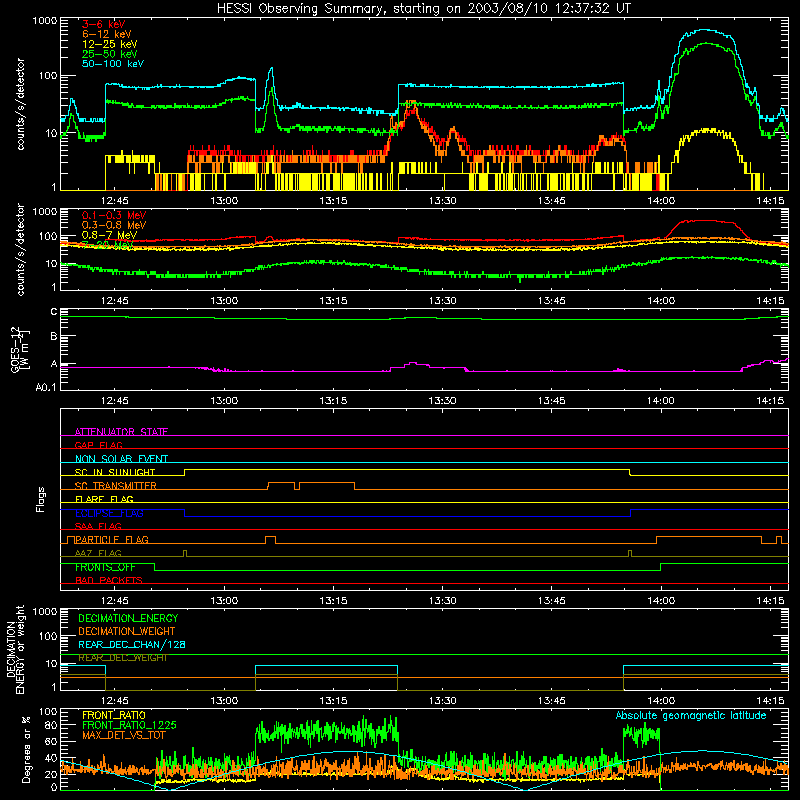Screen dimensions: 800x800
Task: Select the DECIMATION_ENERGY legend label
Action: coord(128,618)
